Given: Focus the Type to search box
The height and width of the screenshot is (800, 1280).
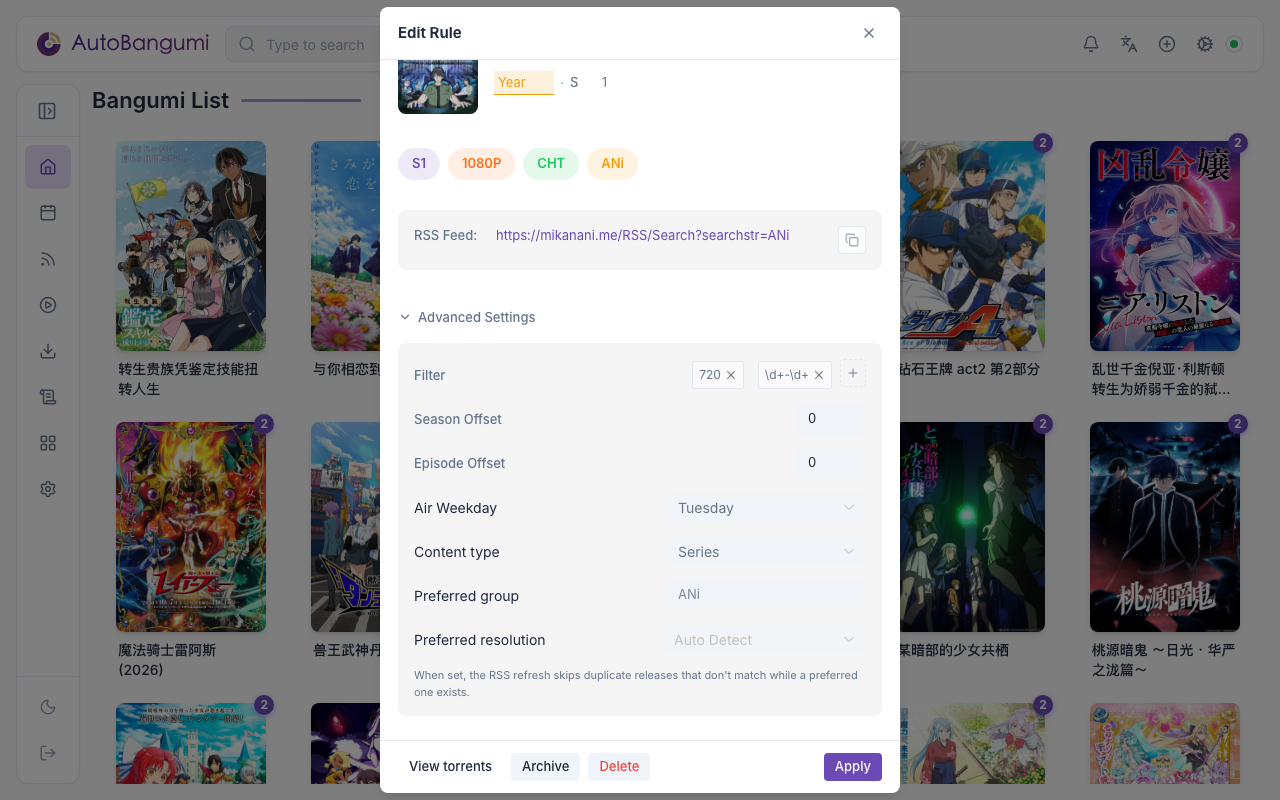Looking at the screenshot, I should (x=302, y=44).
